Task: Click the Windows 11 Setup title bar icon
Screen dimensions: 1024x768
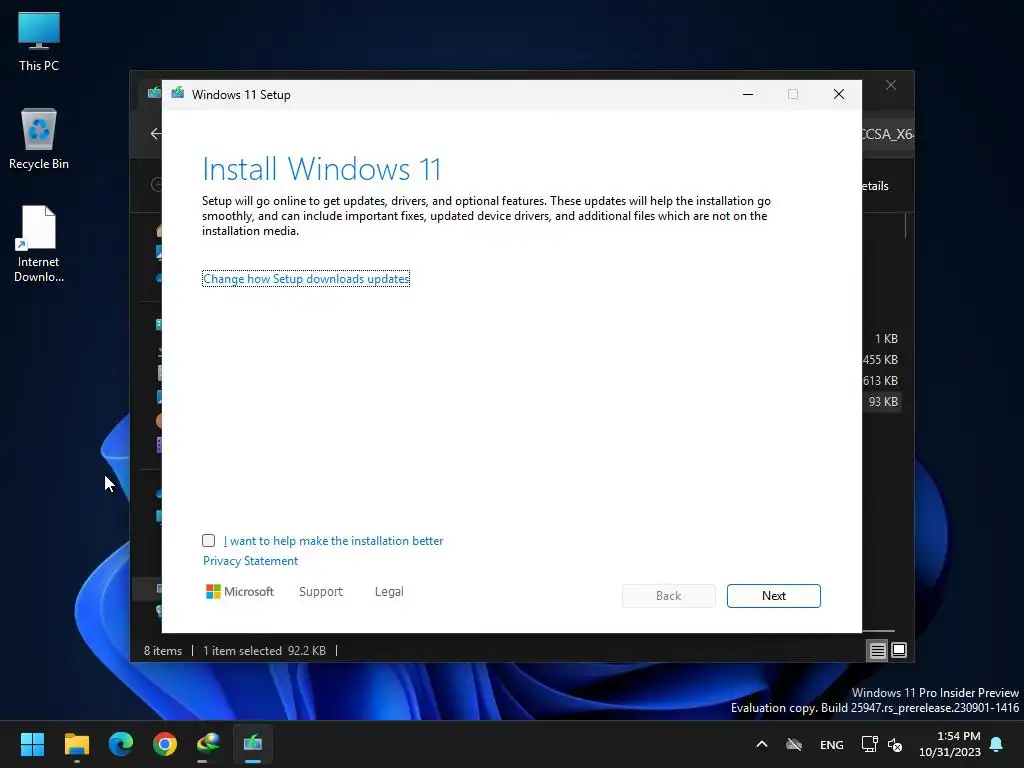Action: pyautogui.click(x=178, y=94)
